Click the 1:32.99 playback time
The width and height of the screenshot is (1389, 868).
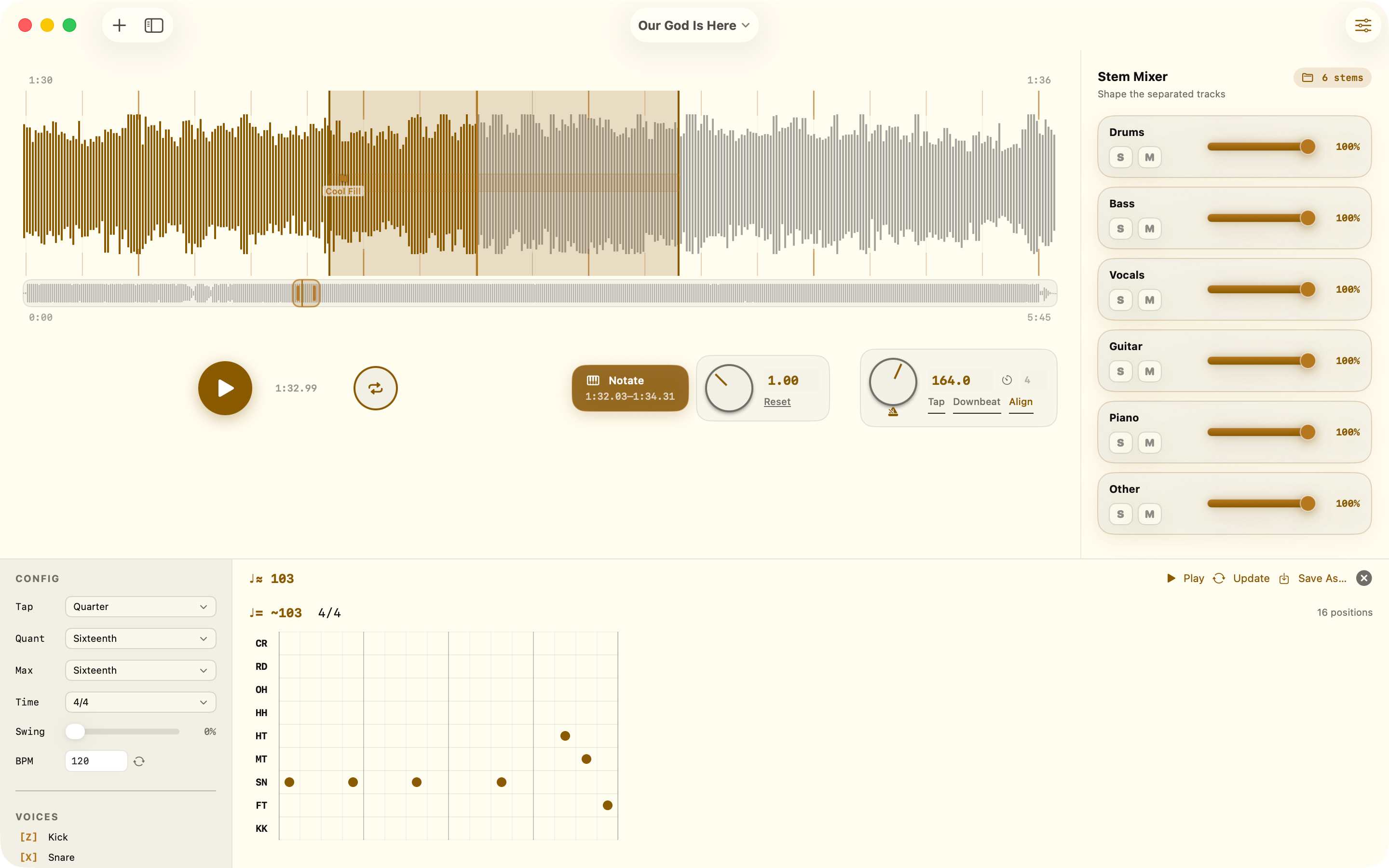click(x=296, y=388)
